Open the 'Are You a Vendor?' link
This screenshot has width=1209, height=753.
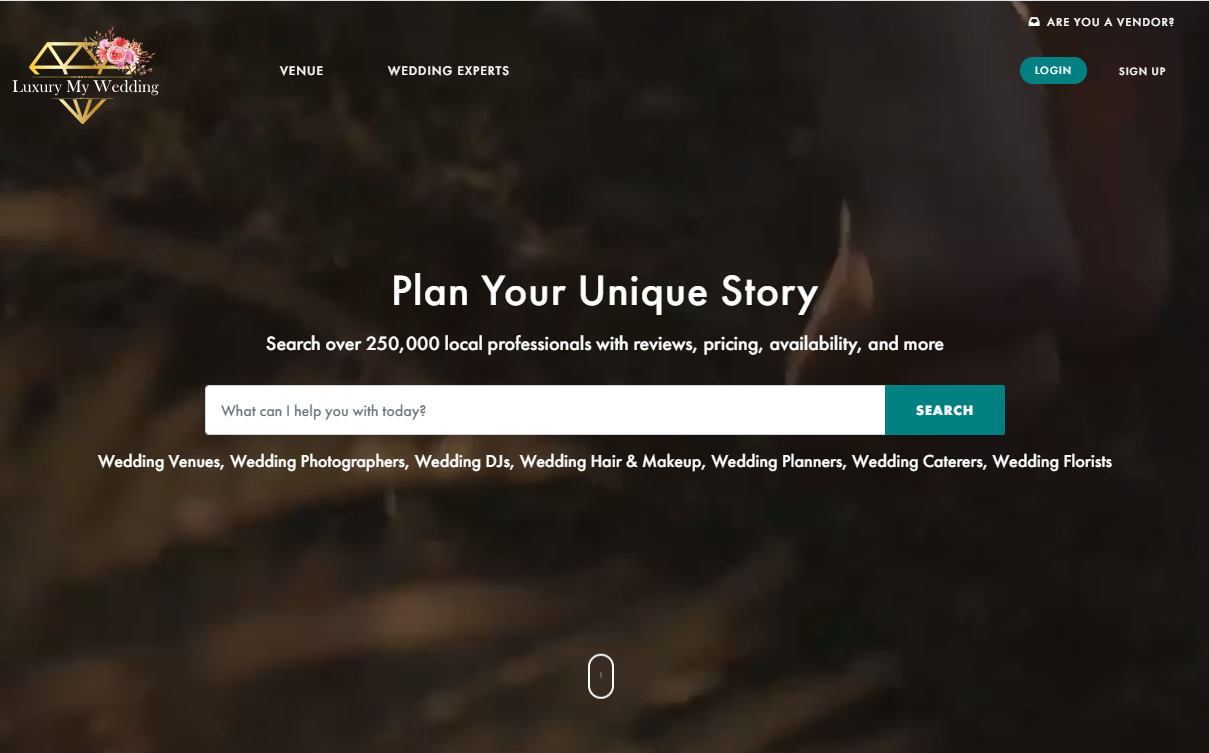pyautogui.click(x=1110, y=22)
